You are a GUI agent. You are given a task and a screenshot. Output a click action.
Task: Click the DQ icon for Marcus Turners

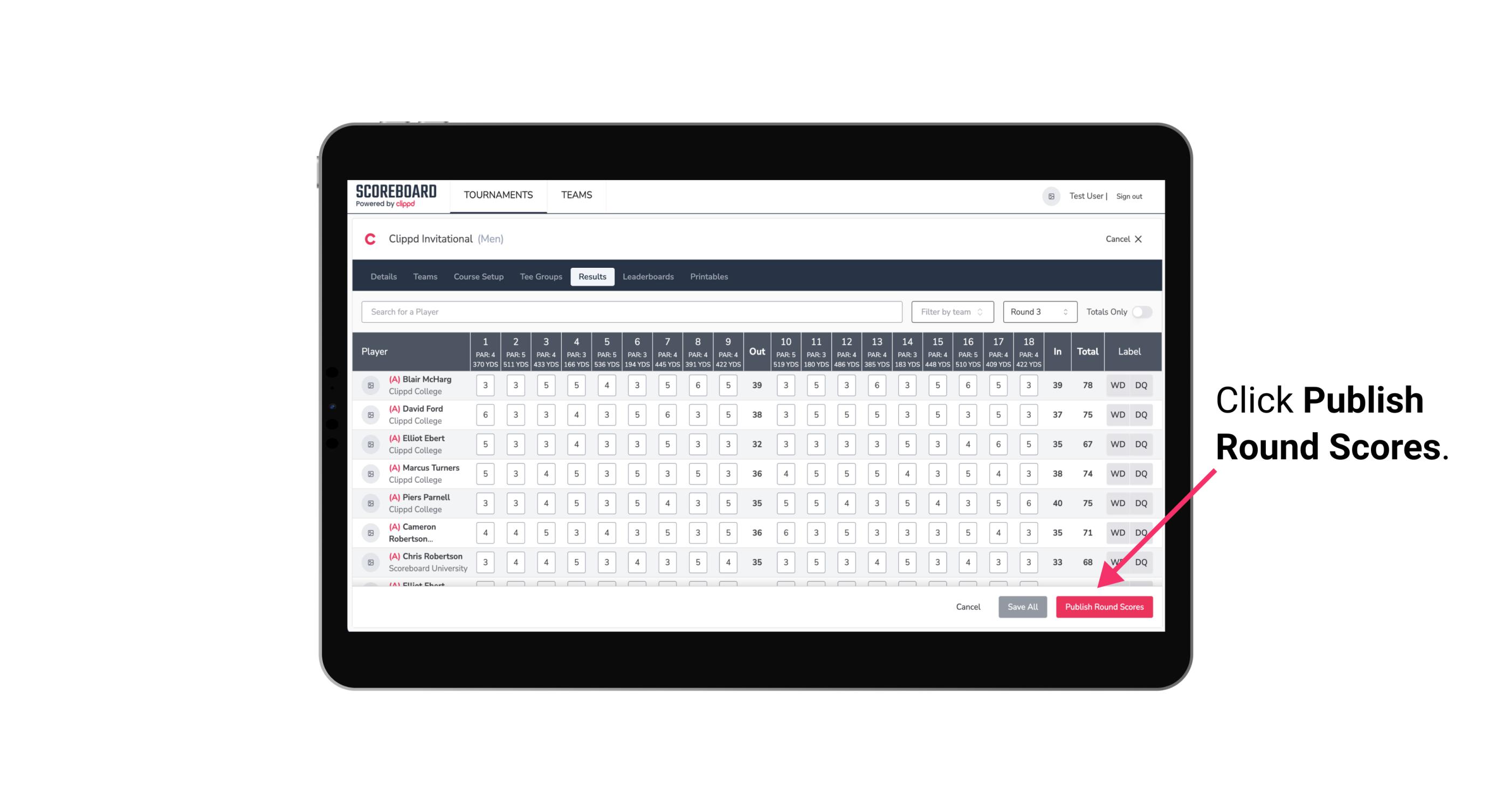1141,473
